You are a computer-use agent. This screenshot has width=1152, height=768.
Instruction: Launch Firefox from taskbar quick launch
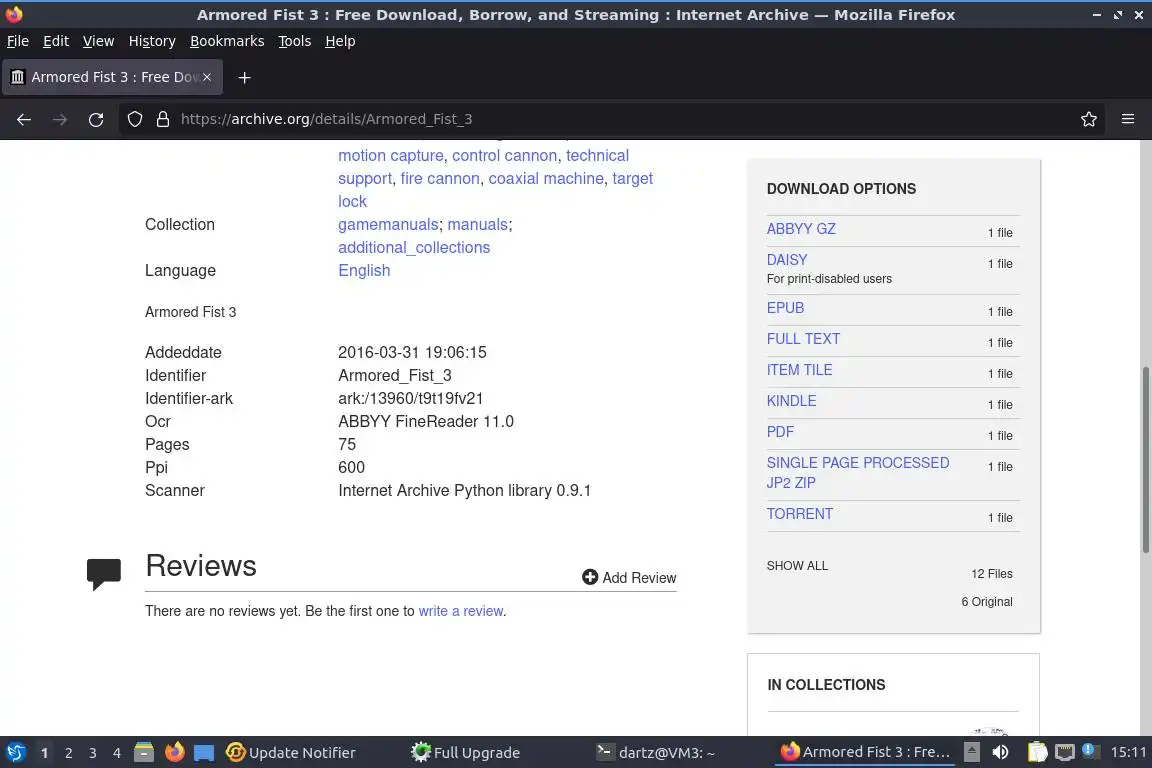coord(174,752)
